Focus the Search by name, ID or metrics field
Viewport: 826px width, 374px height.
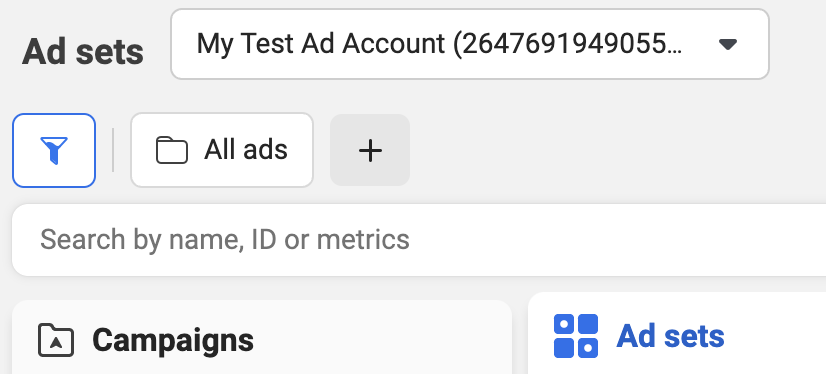pyautogui.click(x=419, y=240)
